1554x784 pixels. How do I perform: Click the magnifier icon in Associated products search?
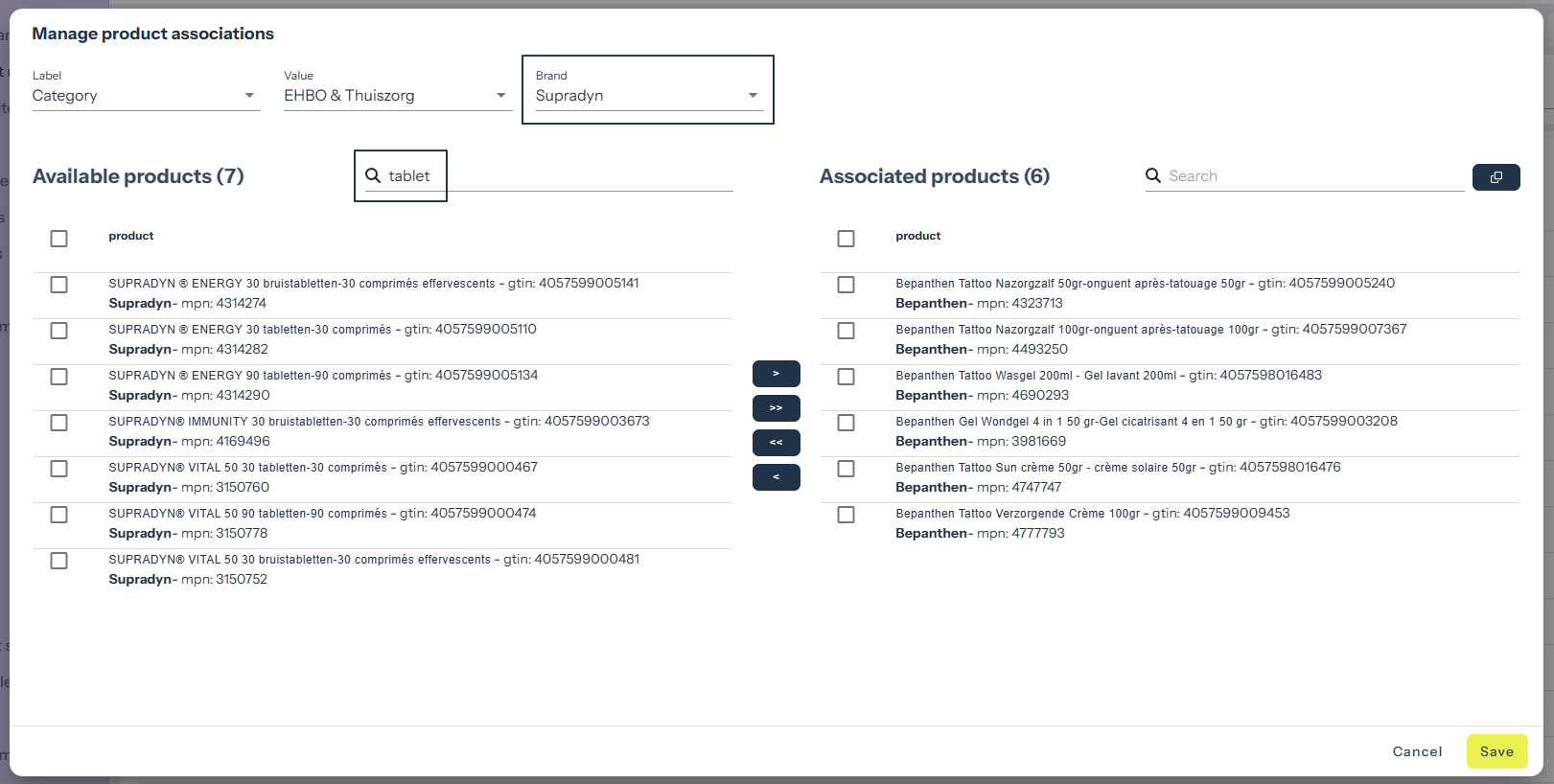point(1153,175)
